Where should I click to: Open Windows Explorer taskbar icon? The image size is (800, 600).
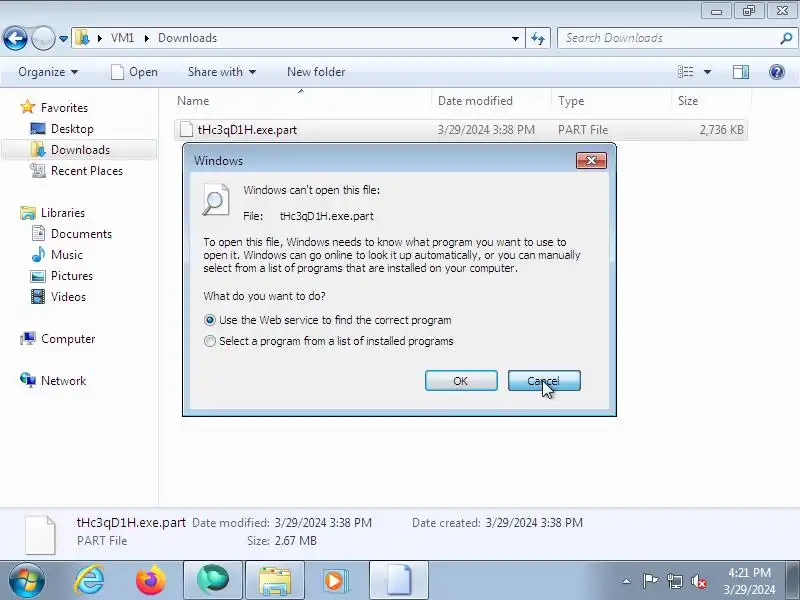(x=275, y=580)
